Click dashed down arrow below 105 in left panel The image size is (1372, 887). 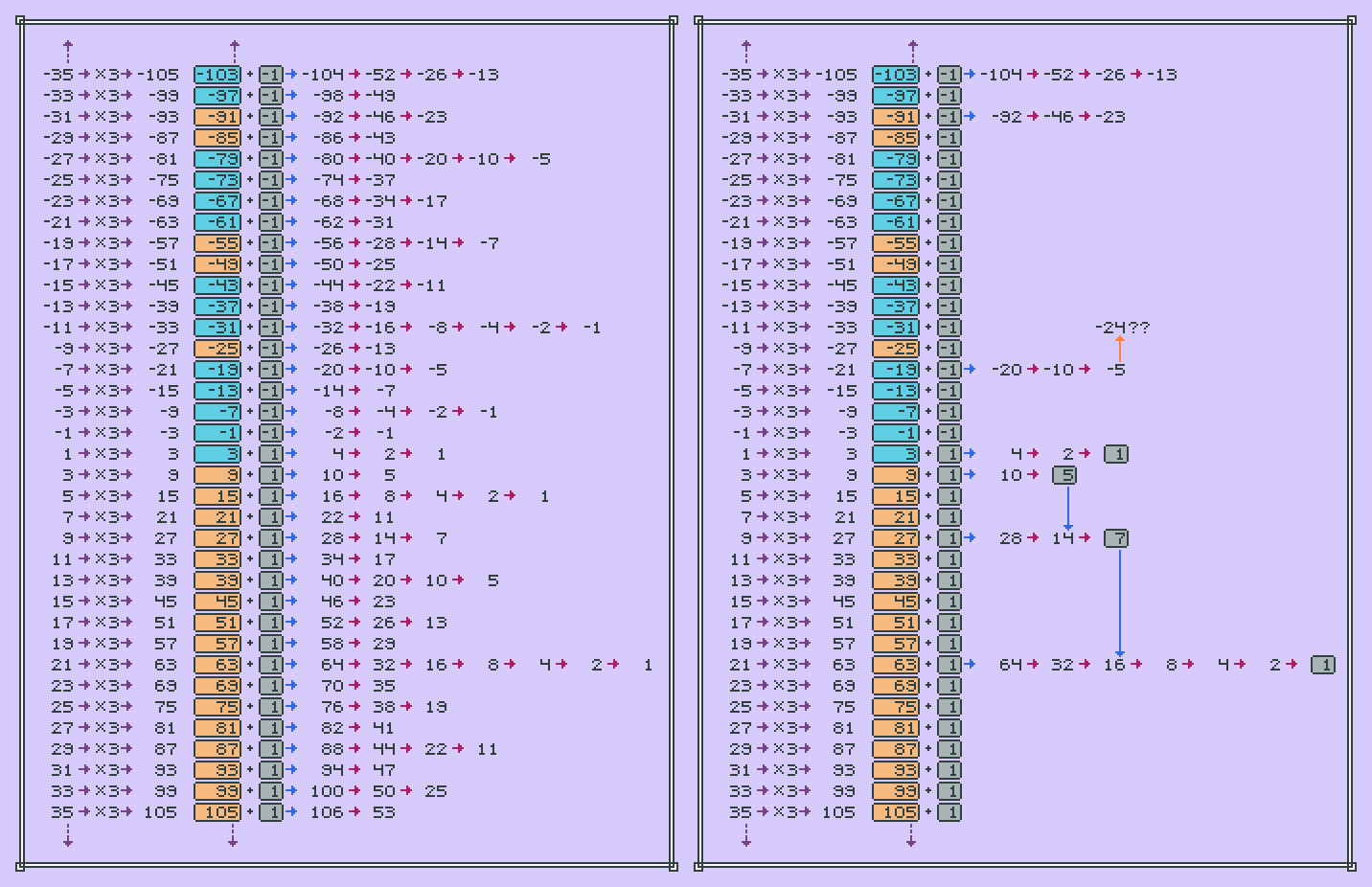click(x=233, y=836)
